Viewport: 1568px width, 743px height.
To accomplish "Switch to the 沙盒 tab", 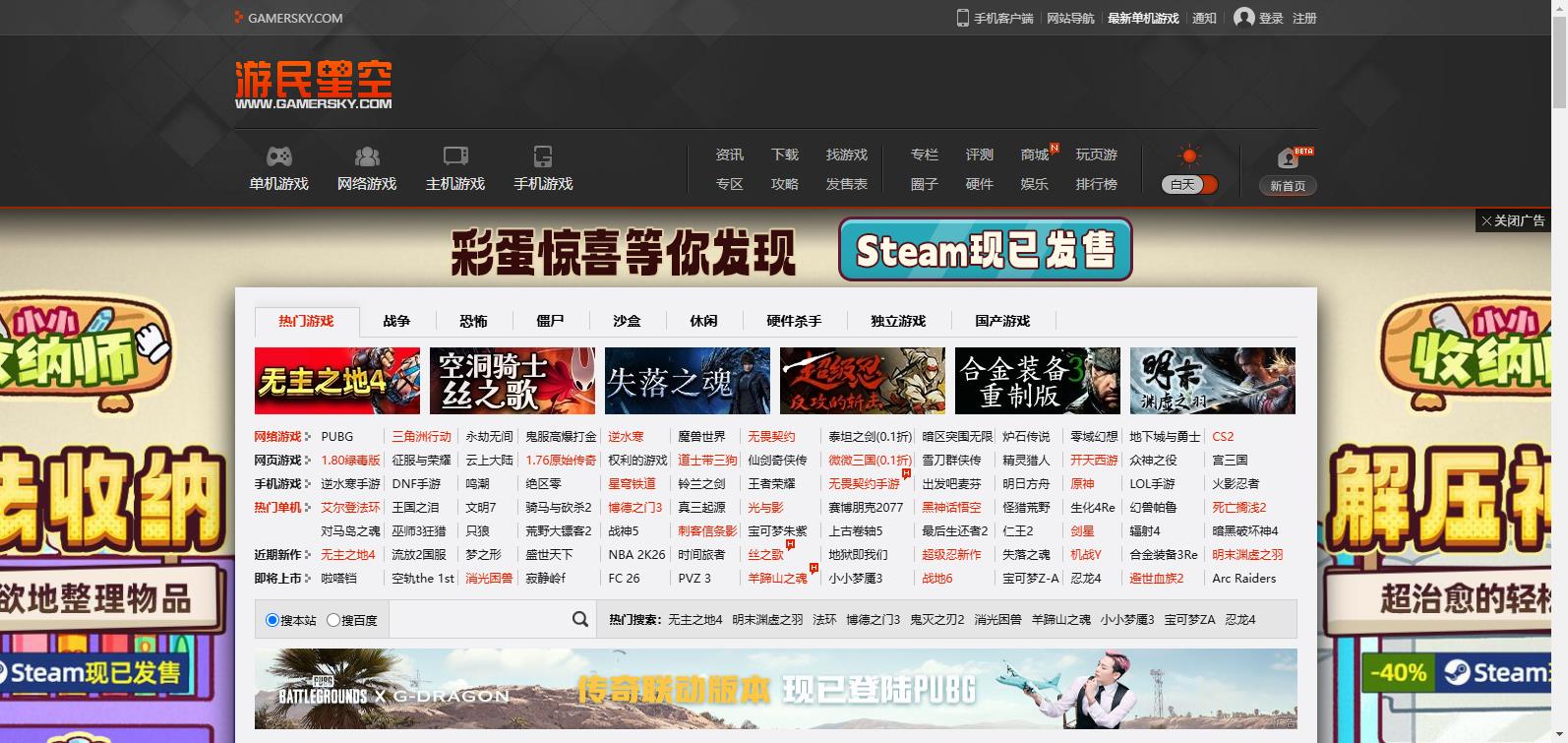I will coord(627,321).
